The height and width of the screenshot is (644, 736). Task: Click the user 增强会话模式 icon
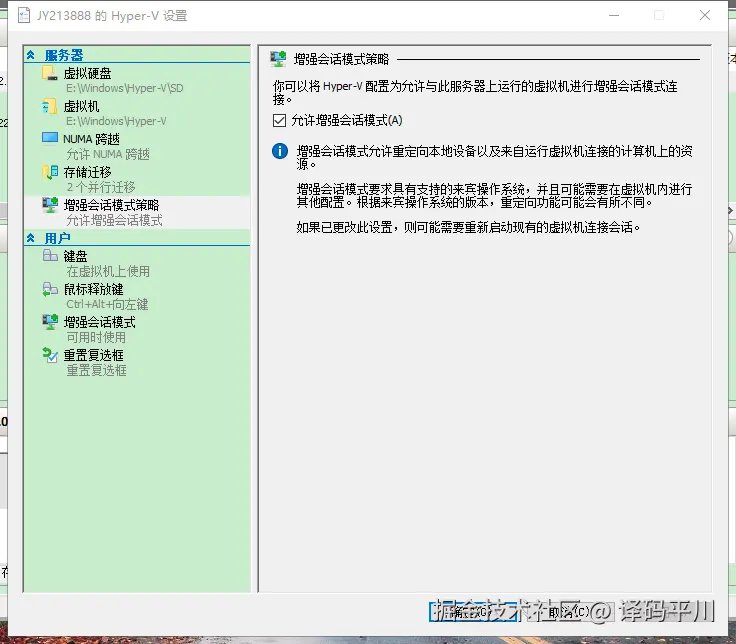point(49,322)
